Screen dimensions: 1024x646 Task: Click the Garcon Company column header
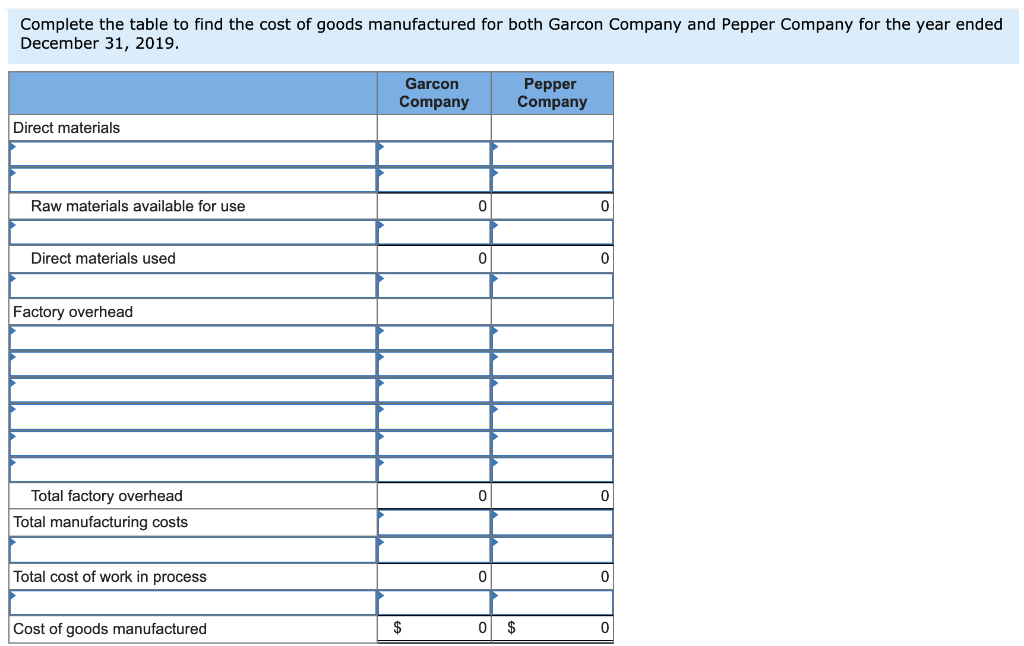(433, 92)
